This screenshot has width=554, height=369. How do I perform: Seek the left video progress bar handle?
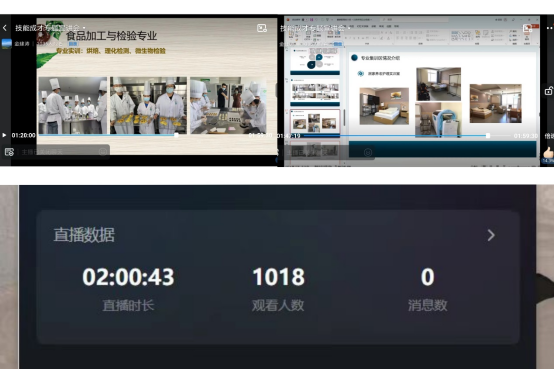click(176, 135)
